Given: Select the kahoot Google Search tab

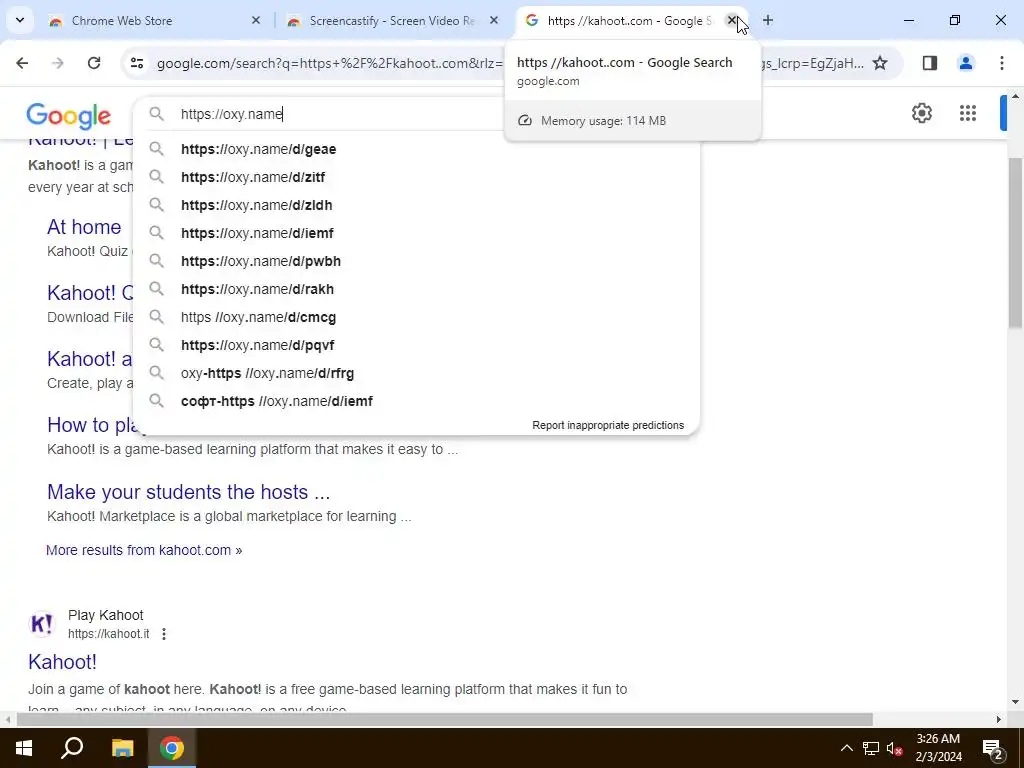Looking at the screenshot, I should coord(630,21).
